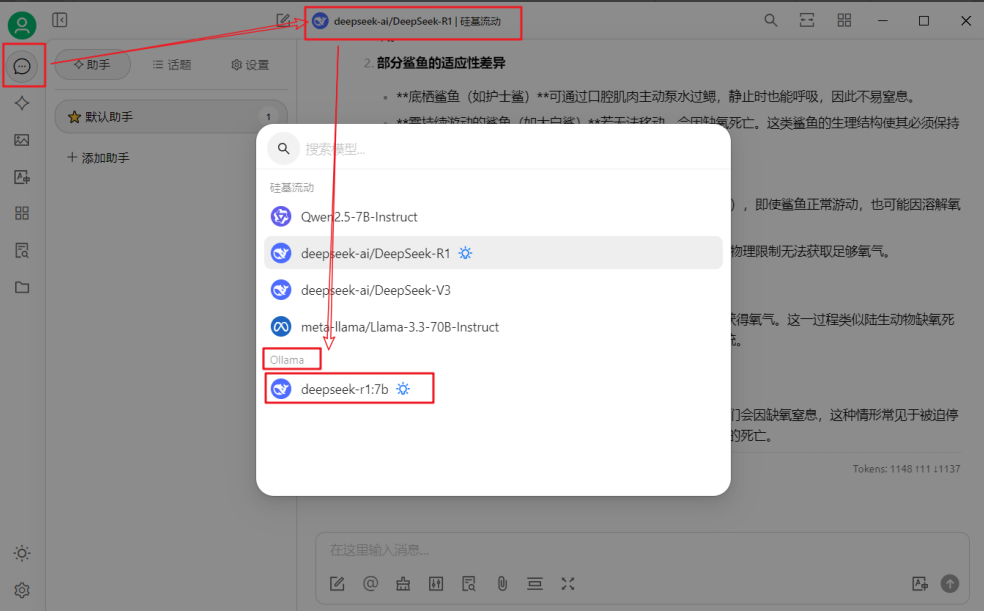
Task: Open the knowledge base sidebar icon
Action: point(22,251)
